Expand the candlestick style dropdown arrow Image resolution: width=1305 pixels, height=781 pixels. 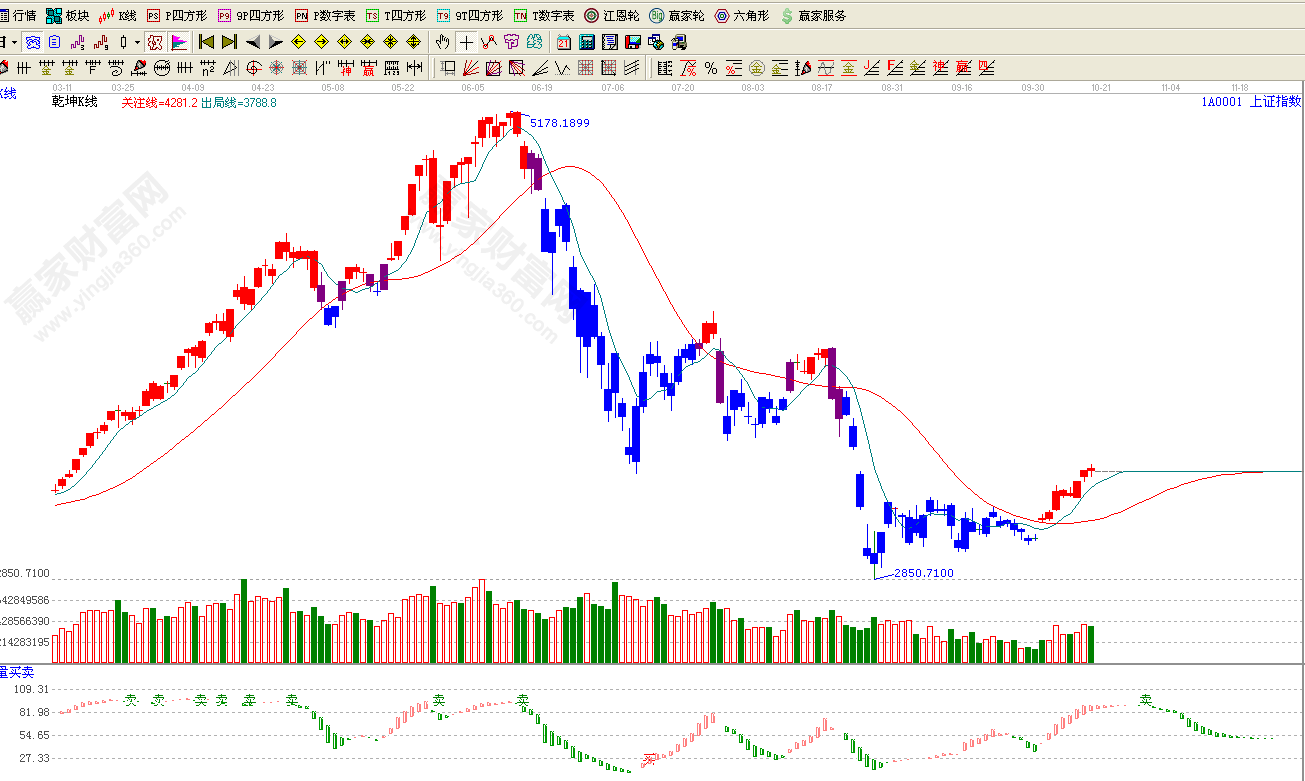[138, 42]
